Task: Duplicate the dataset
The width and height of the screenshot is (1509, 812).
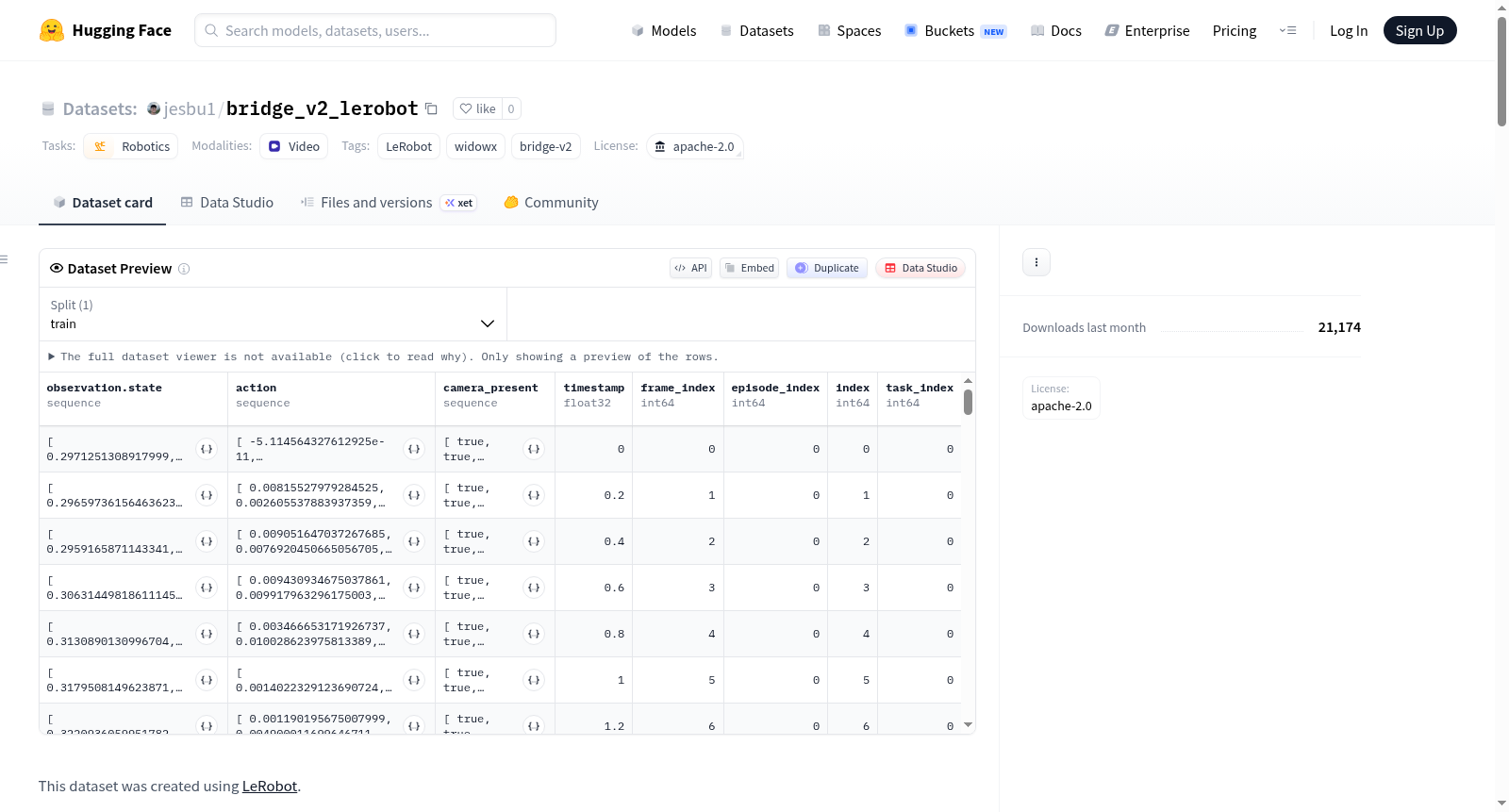Action: pos(827,268)
